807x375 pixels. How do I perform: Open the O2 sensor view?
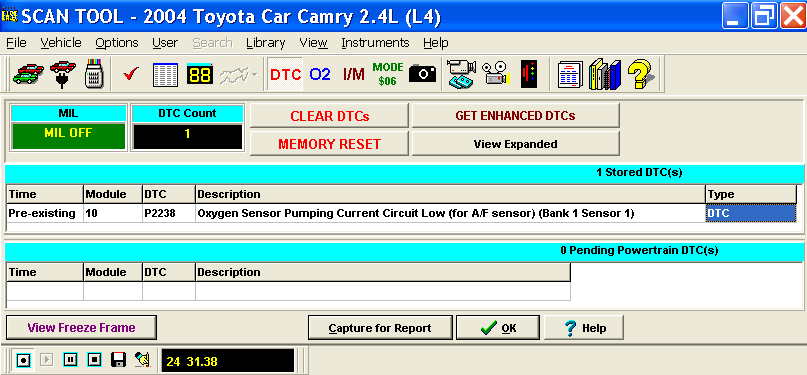[320, 75]
